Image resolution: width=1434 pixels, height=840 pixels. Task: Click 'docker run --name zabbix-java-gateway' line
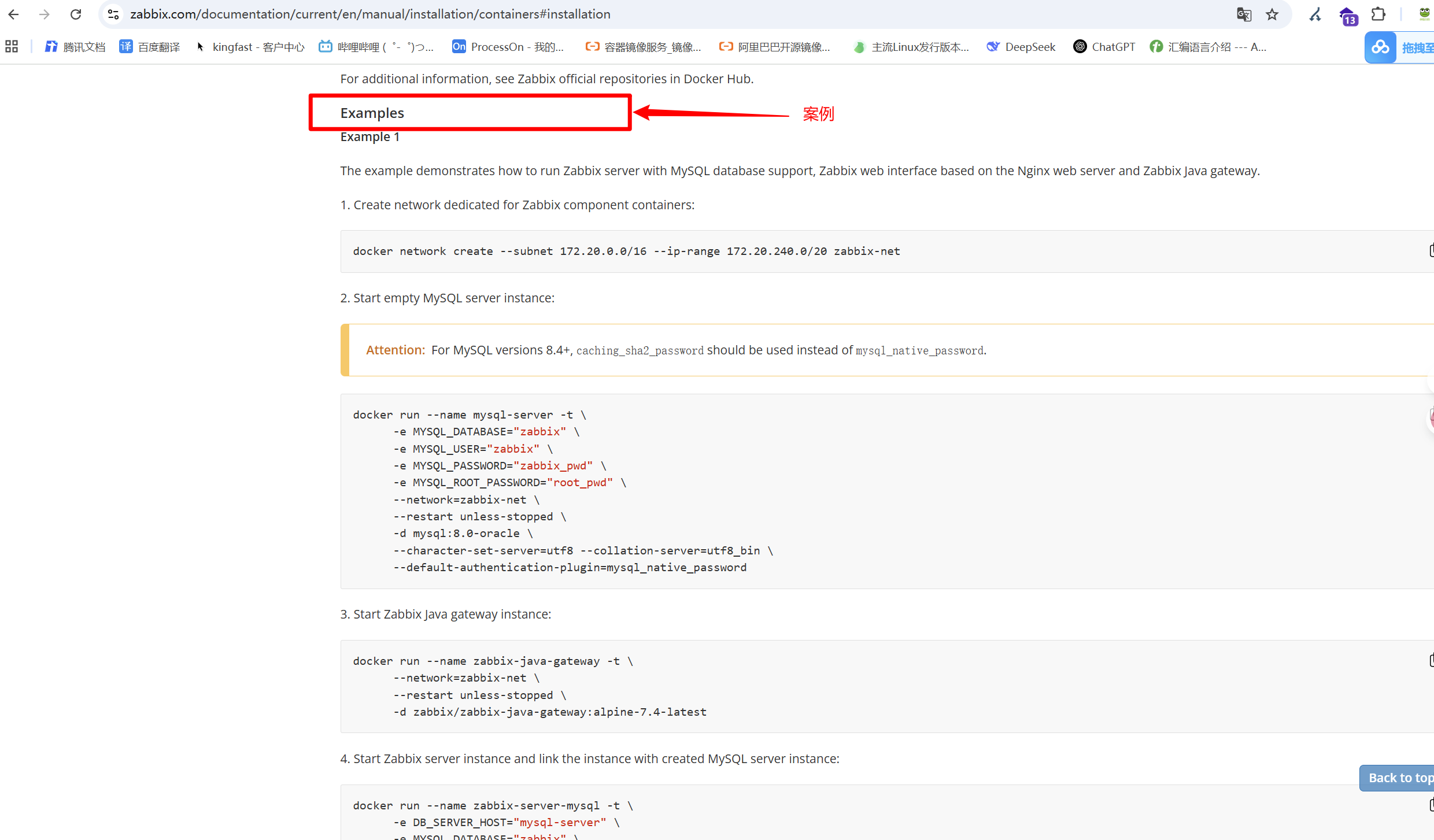(493, 661)
